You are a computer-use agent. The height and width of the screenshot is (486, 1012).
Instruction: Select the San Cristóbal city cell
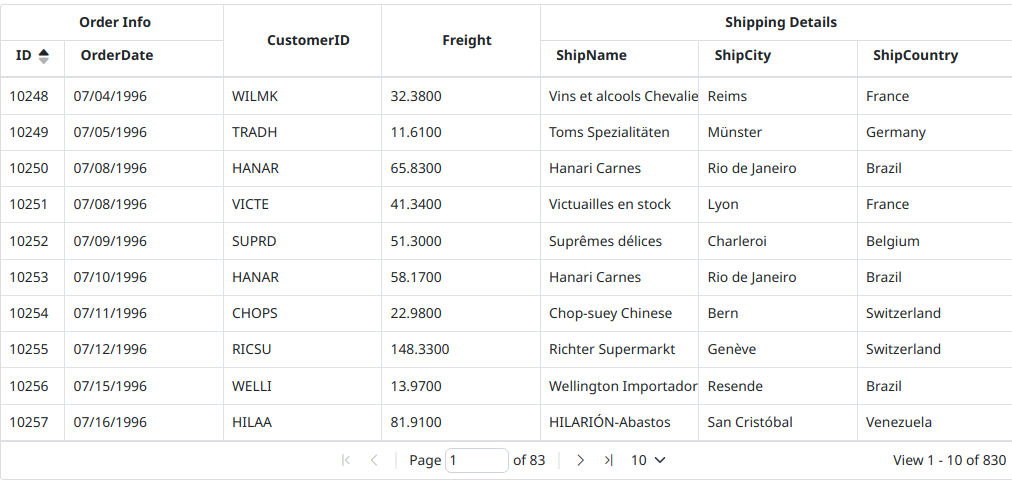750,422
